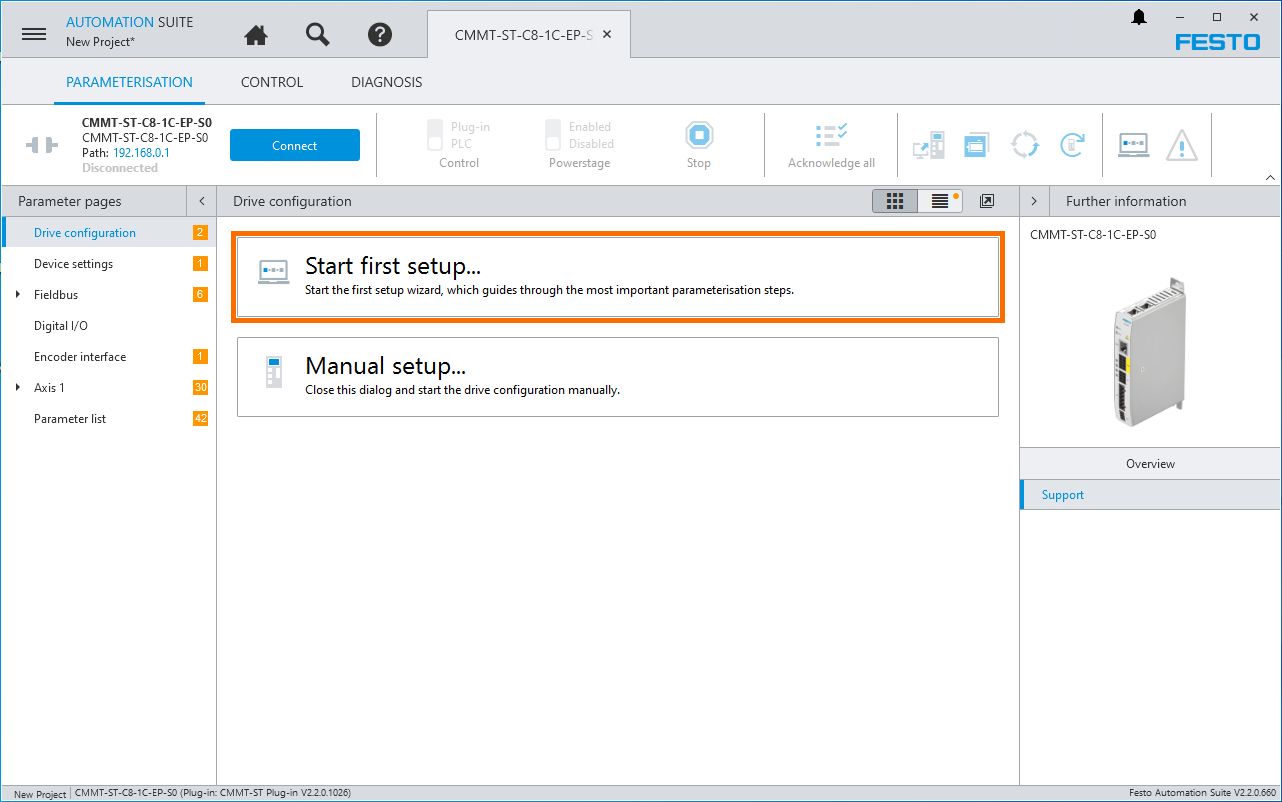Switch to the CONTROL tab
This screenshot has height=802, width=1282.
pos(272,82)
